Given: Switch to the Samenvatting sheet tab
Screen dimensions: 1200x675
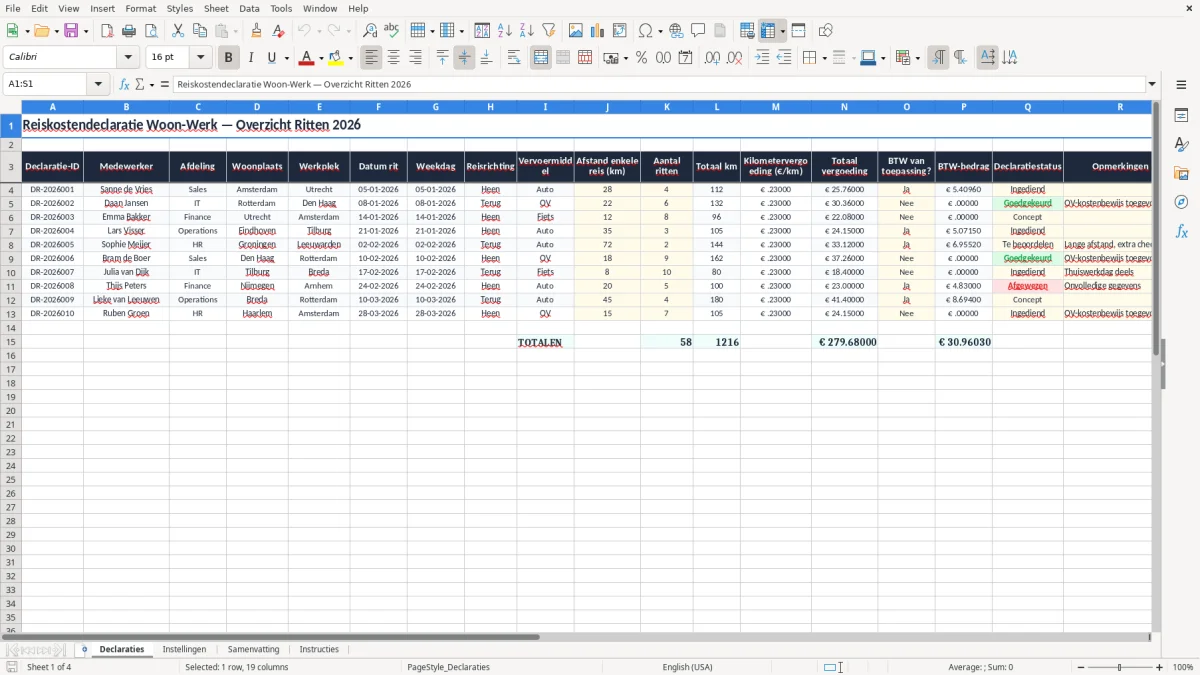Looking at the screenshot, I should pyautogui.click(x=254, y=649).
